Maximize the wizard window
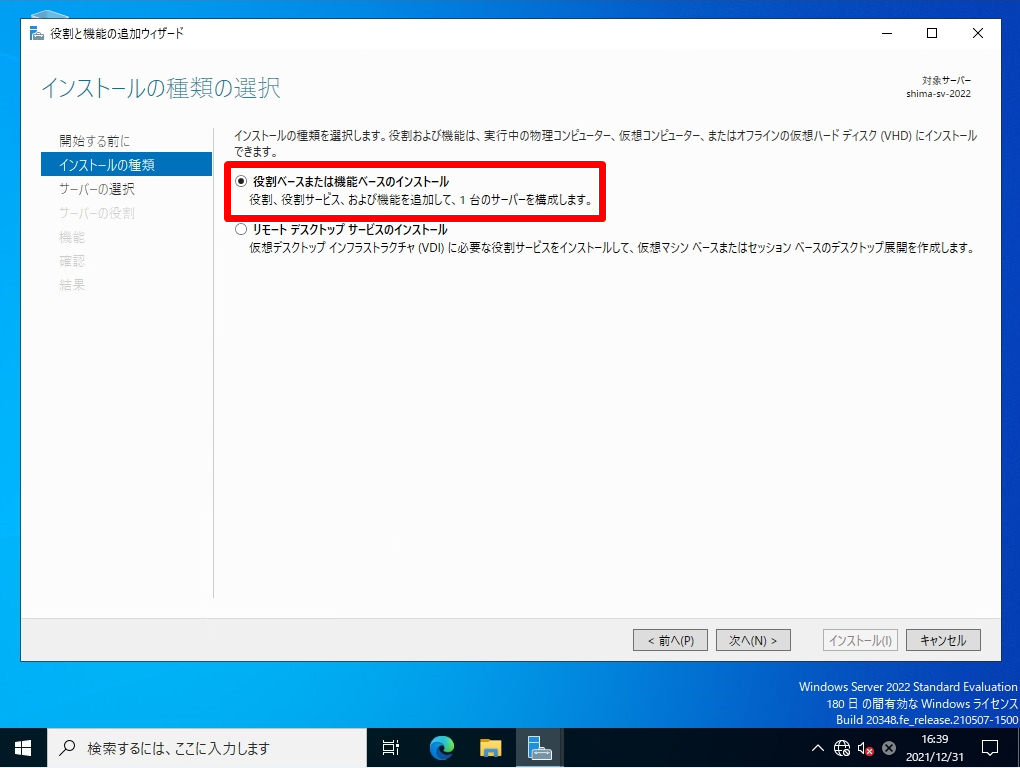Image resolution: width=1020 pixels, height=768 pixels. pos(932,33)
